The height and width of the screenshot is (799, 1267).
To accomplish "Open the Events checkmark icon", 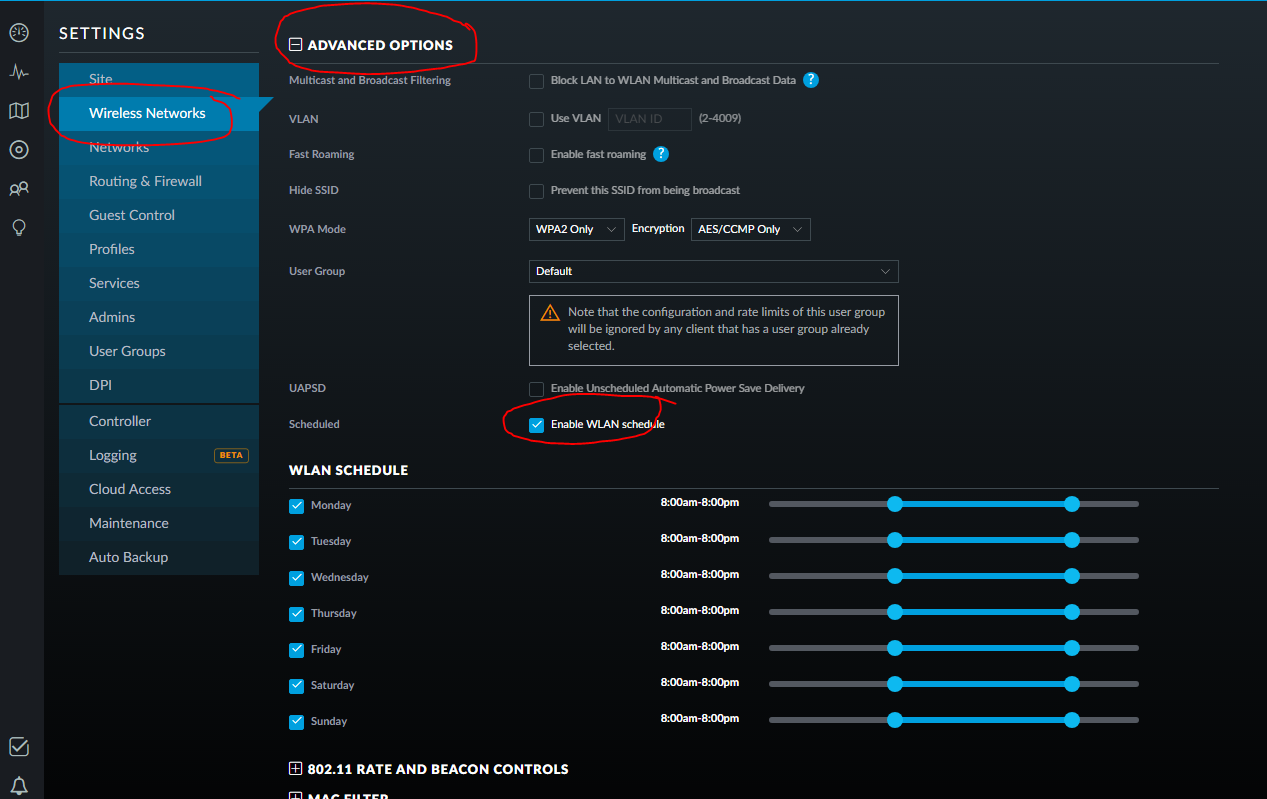I will (x=19, y=747).
